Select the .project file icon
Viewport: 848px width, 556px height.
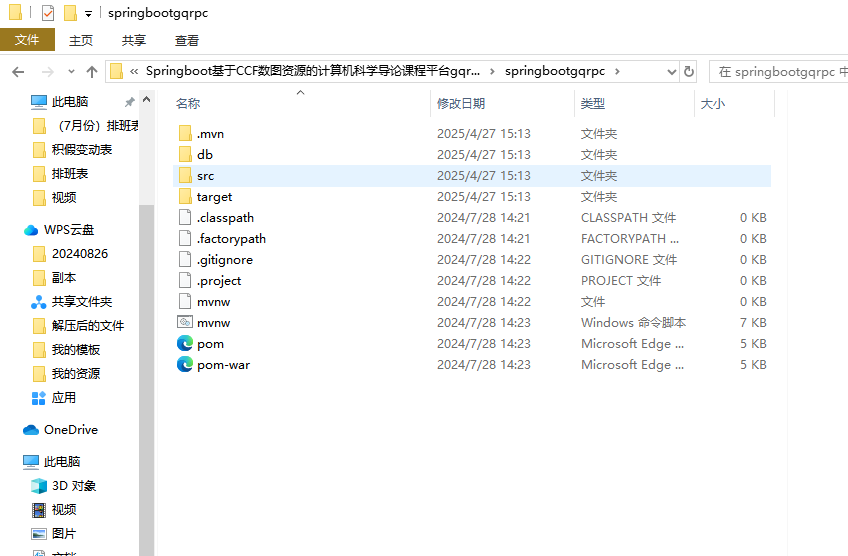coord(185,280)
